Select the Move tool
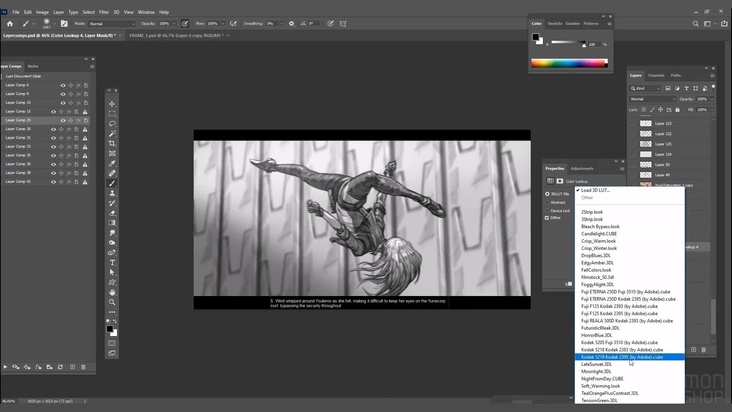This screenshot has height=412, width=732. coord(112,103)
